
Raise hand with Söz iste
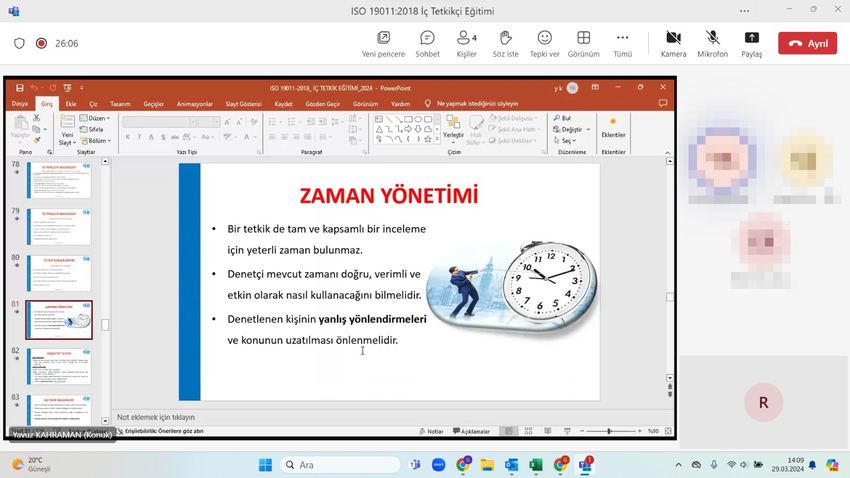505,44
